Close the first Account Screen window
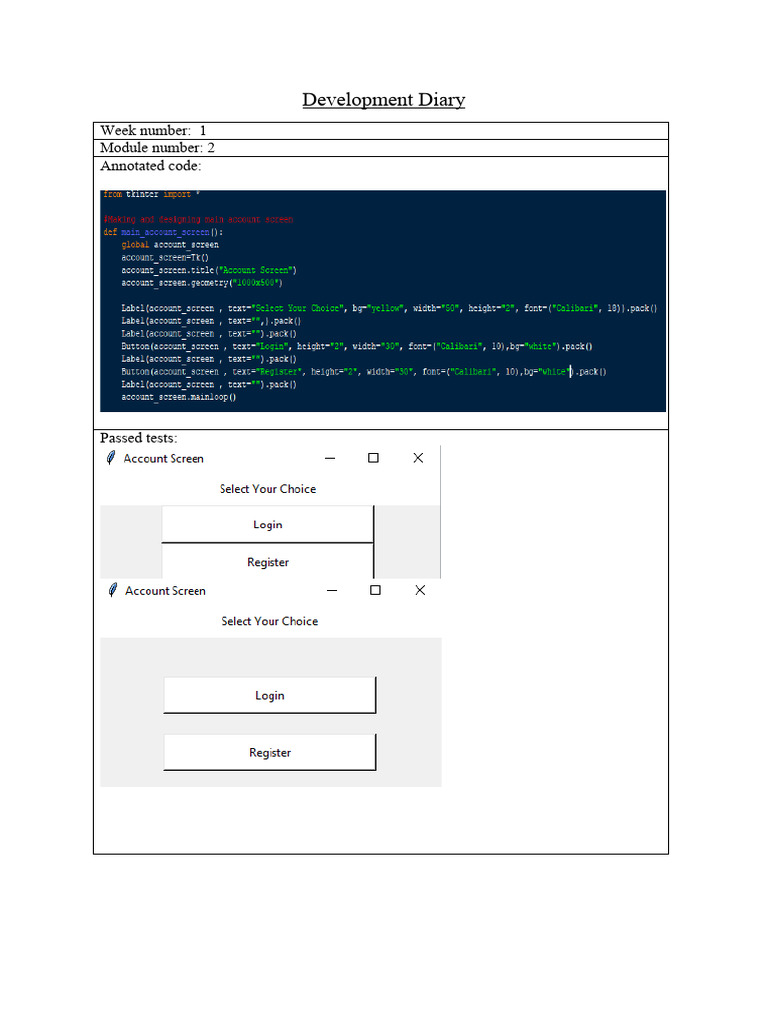Viewport: 768px width, 1024px height. 418,458
